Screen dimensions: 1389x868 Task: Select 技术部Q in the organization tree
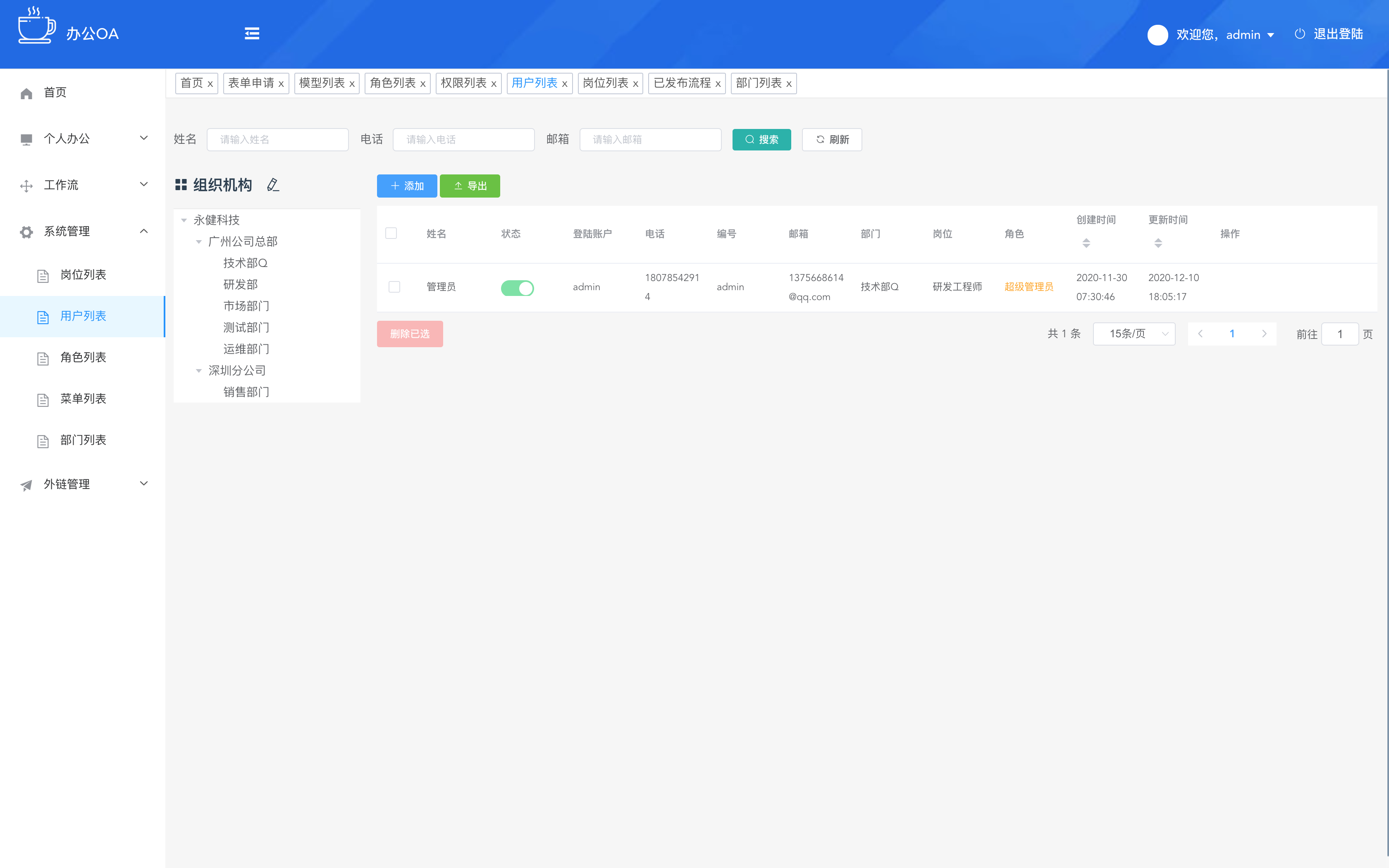(x=245, y=263)
